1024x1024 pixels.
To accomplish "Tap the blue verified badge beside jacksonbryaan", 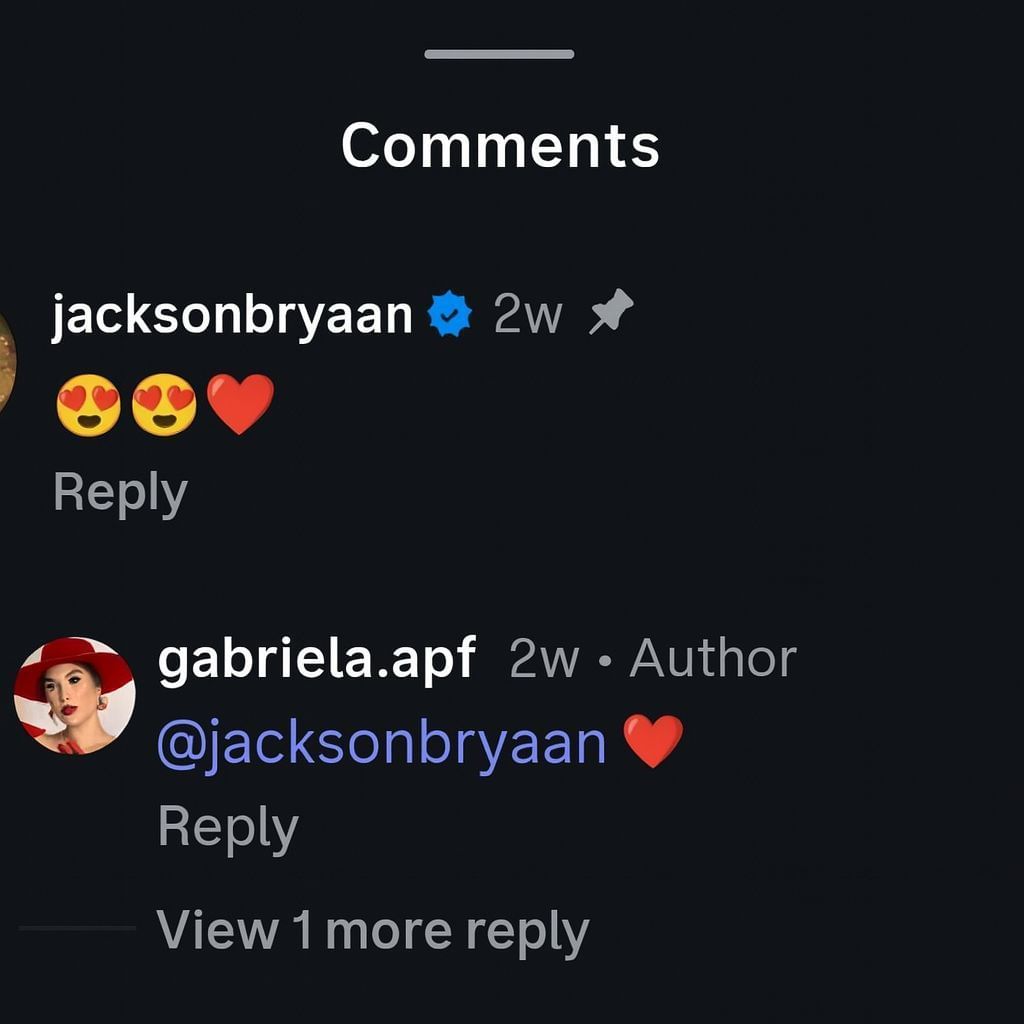I will [x=449, y=314].
